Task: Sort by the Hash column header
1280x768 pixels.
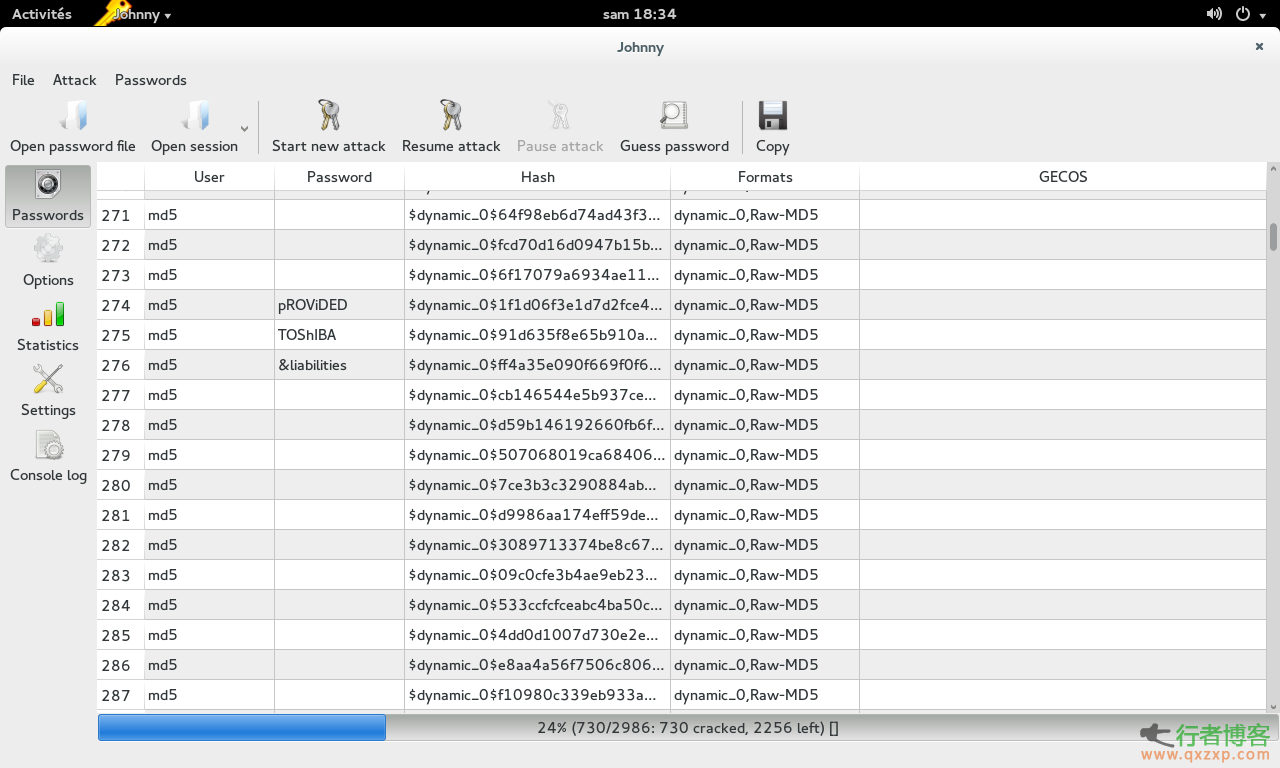Action: tap(537, 177)
